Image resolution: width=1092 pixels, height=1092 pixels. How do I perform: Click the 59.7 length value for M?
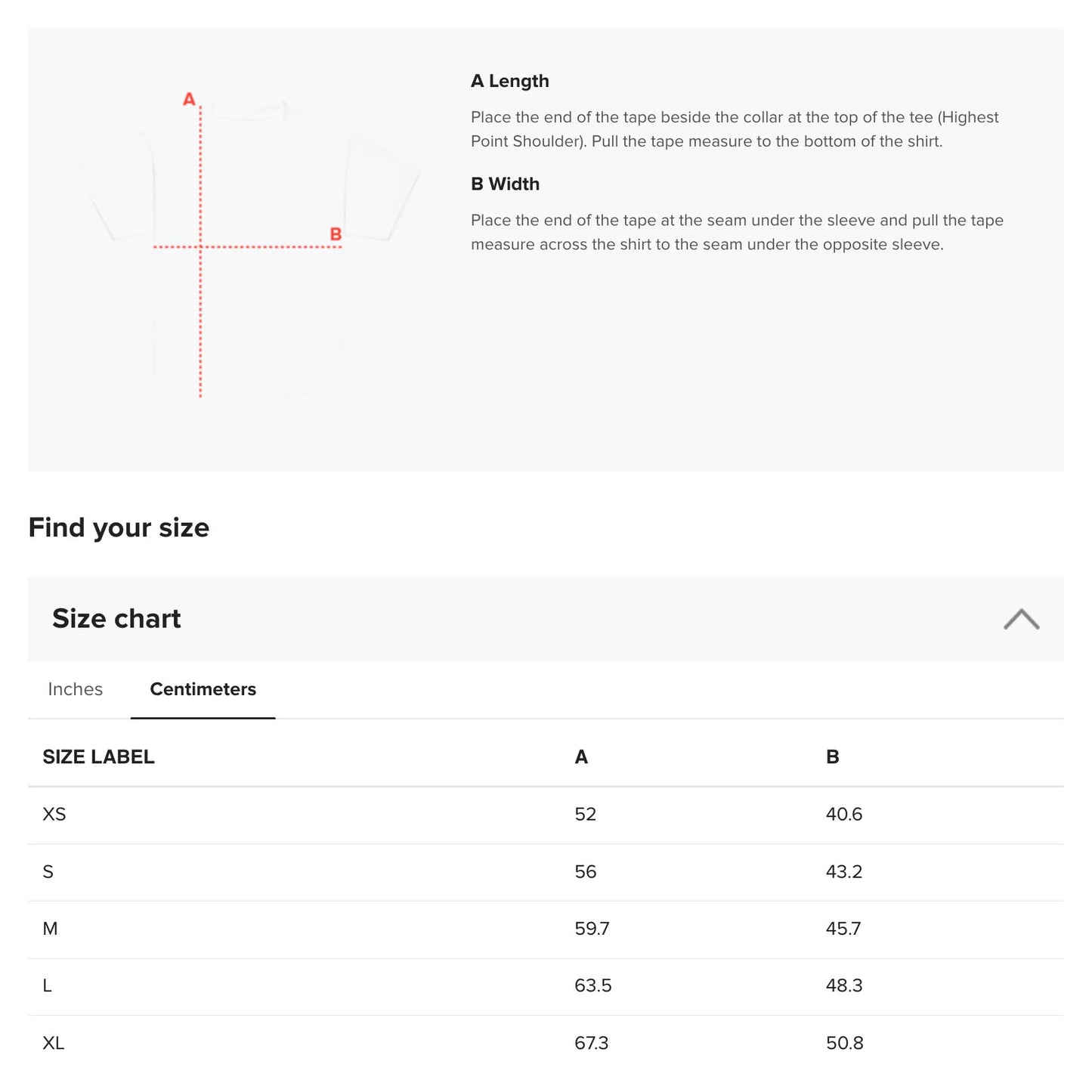[x=592, y=929]
